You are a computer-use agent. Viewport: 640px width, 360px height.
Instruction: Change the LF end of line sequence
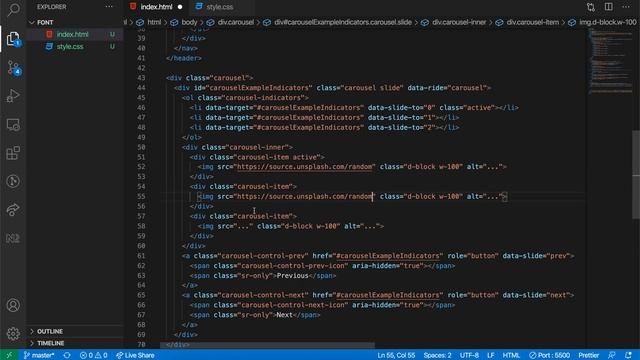490,355
